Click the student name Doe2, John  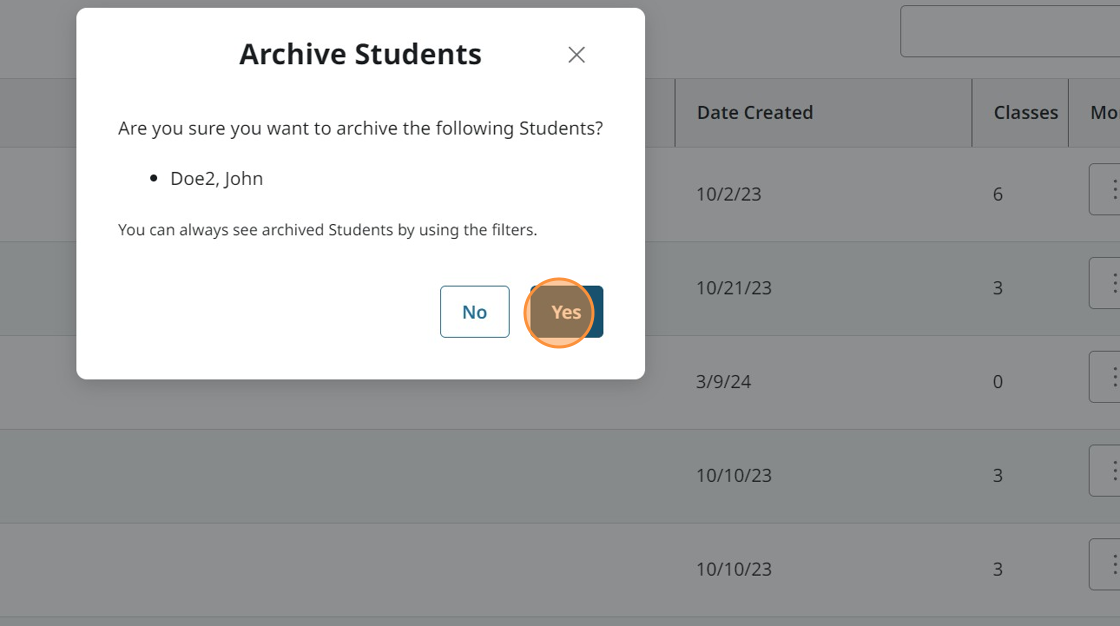(216, 179)
